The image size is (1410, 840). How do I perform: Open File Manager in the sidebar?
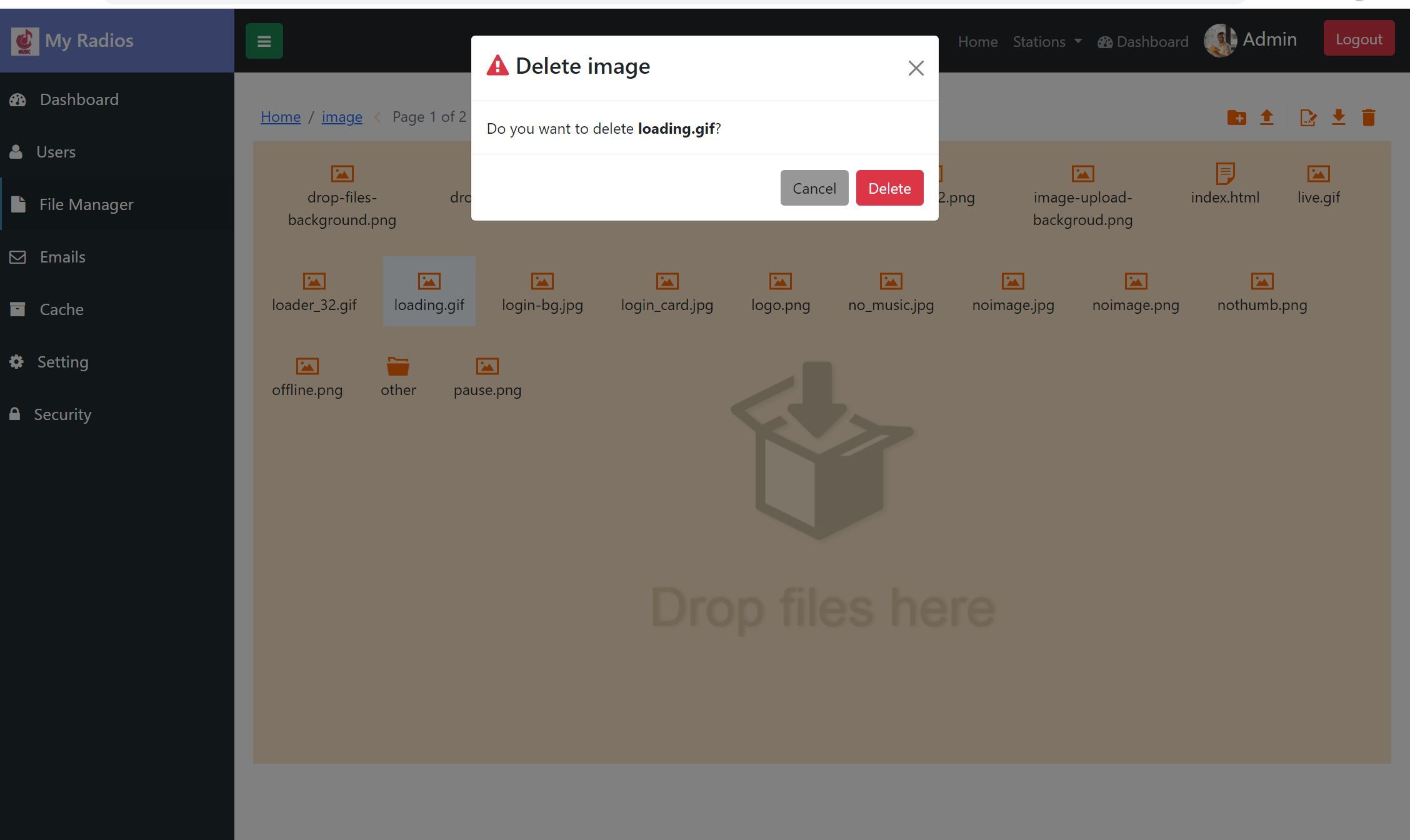tap(117, 204)
